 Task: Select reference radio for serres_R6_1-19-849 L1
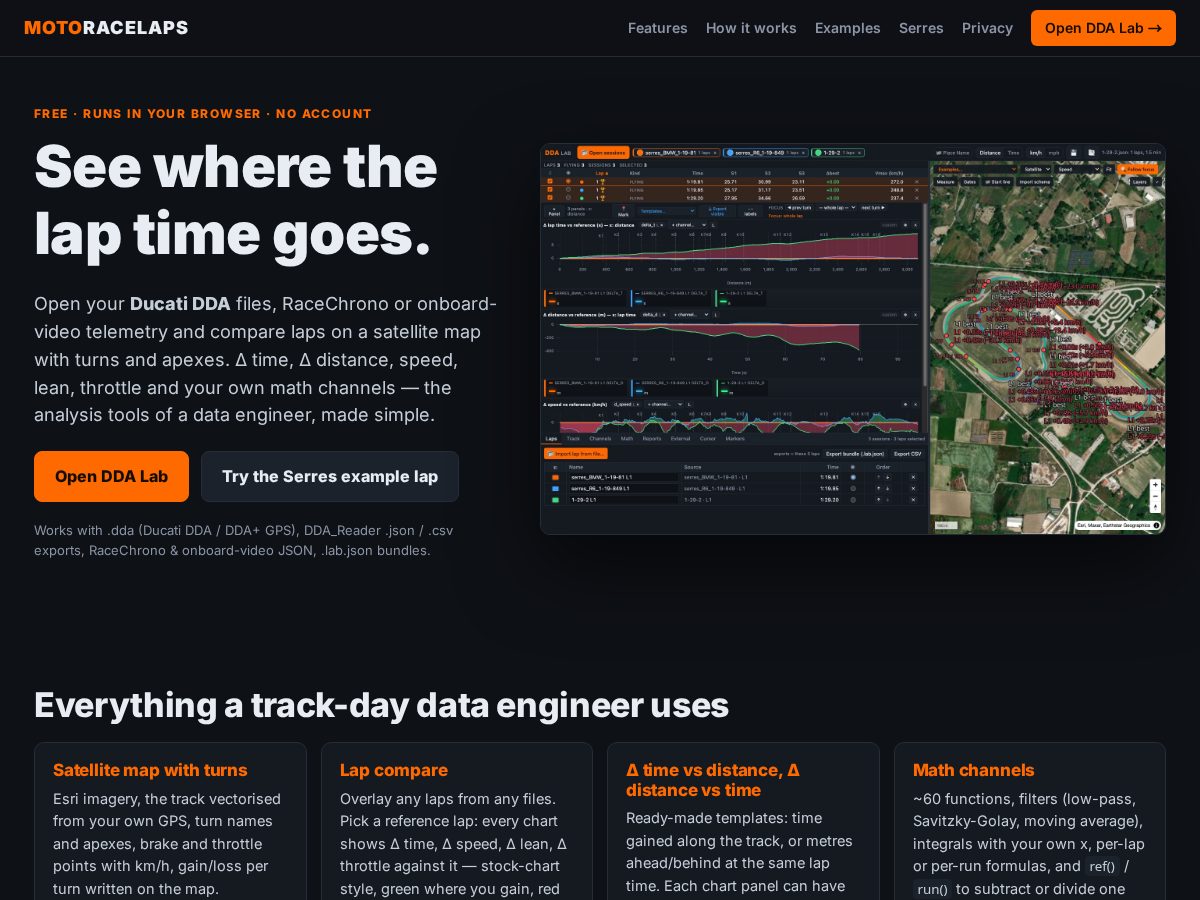pyautogui.click(x=853, y=488)
